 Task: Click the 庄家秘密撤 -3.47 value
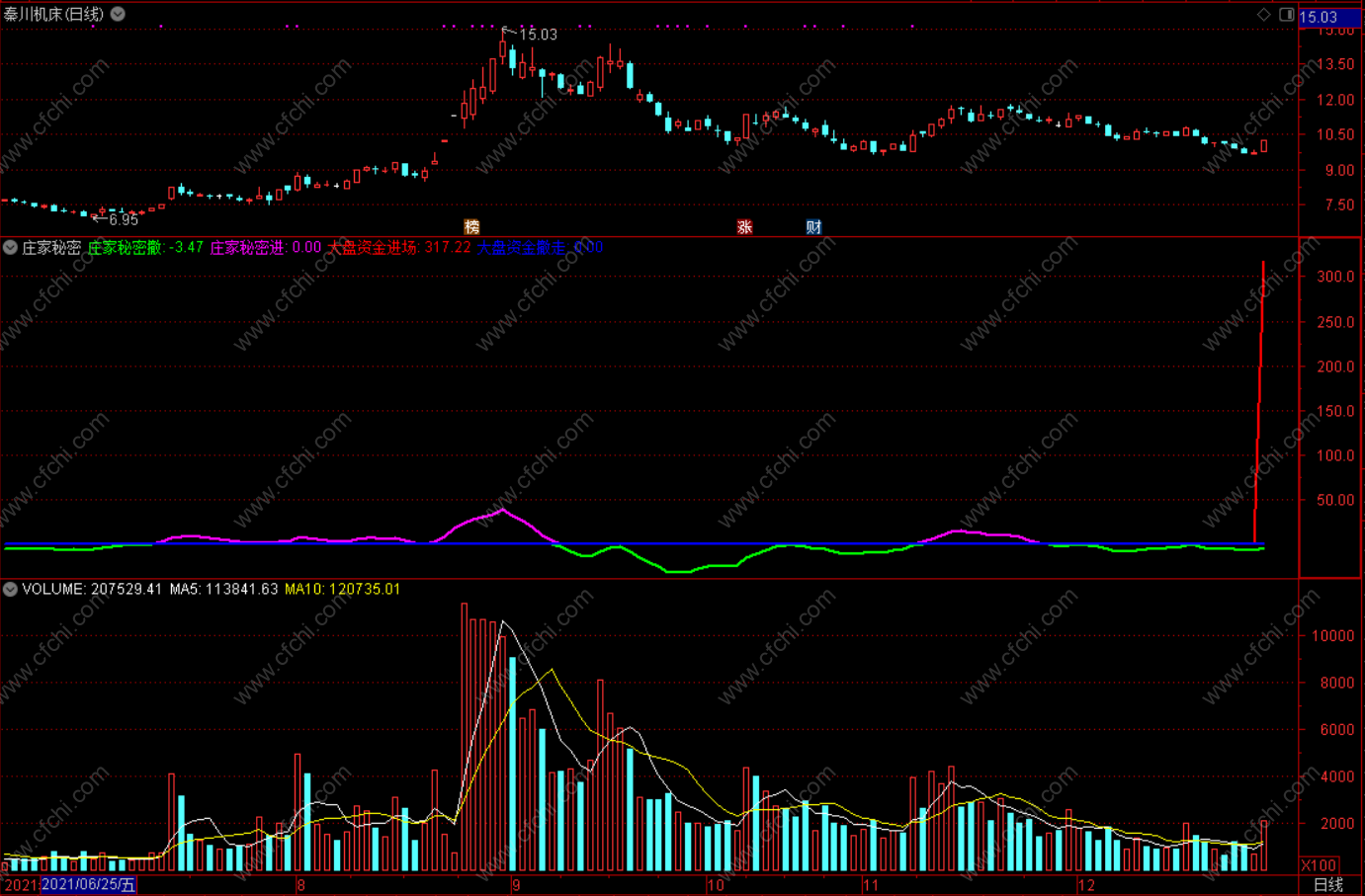[x=145, y=248]
